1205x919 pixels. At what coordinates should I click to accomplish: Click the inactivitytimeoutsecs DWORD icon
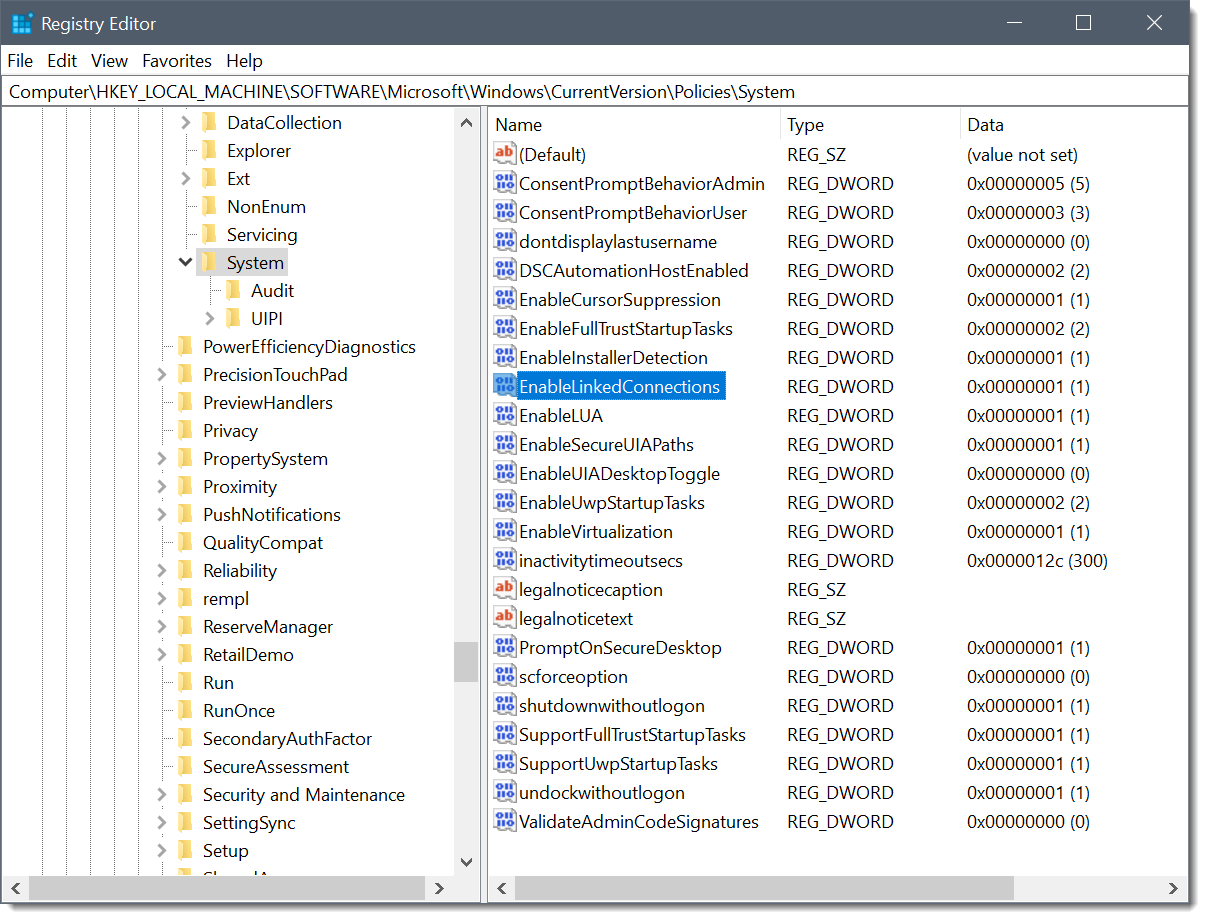click(x=504, y=560)
